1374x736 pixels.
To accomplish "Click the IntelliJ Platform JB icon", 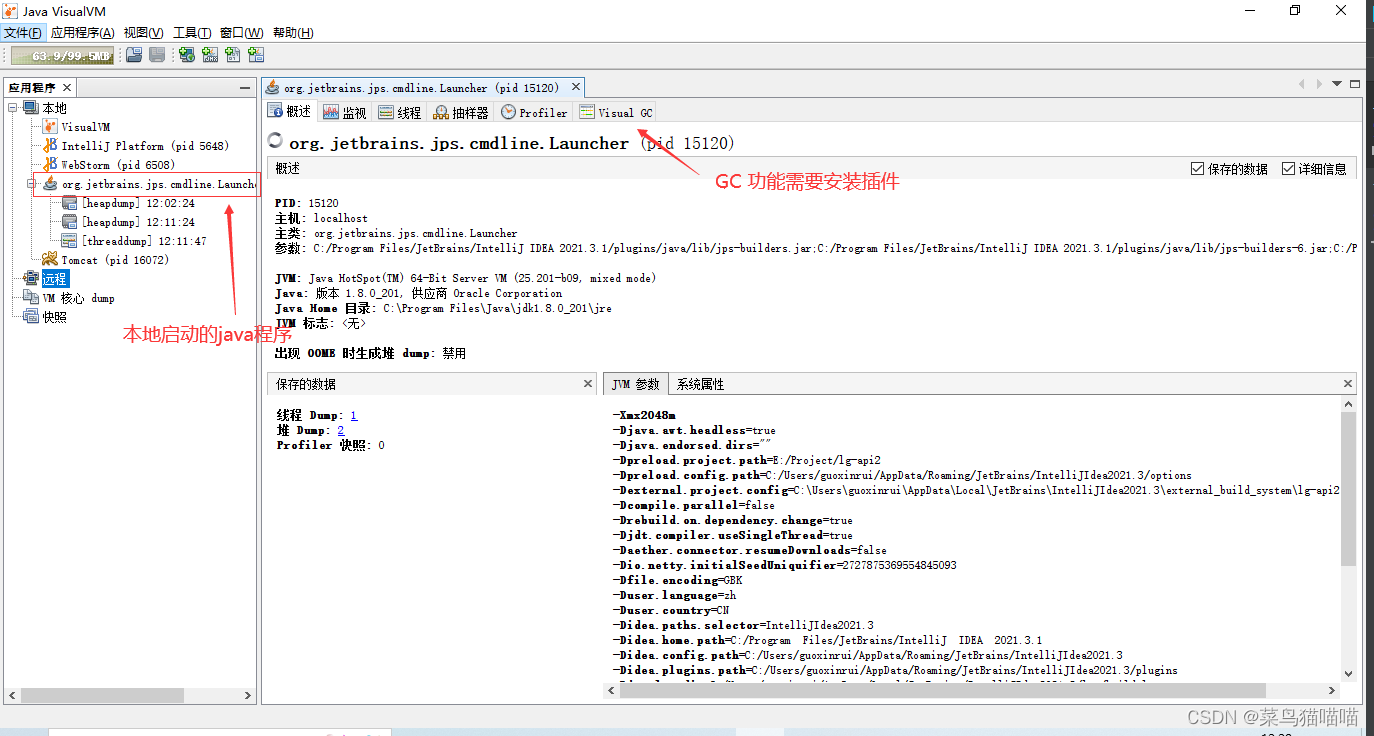I will click(x=50, y=146).
